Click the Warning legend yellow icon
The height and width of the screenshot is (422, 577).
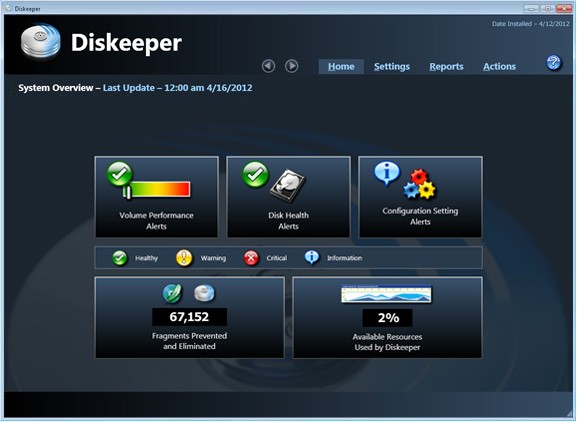(x=184, y=258)
